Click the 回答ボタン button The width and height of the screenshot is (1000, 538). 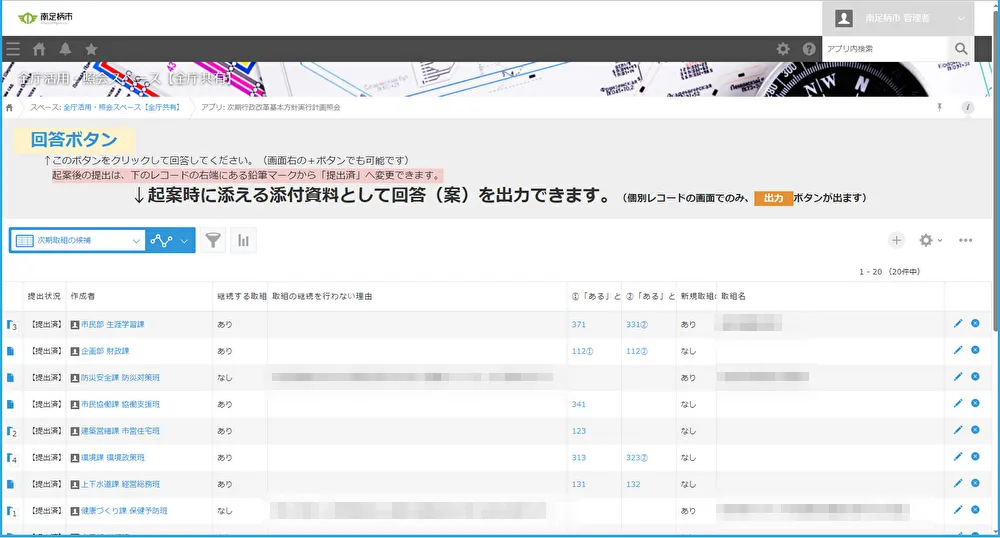click(74, 140)
